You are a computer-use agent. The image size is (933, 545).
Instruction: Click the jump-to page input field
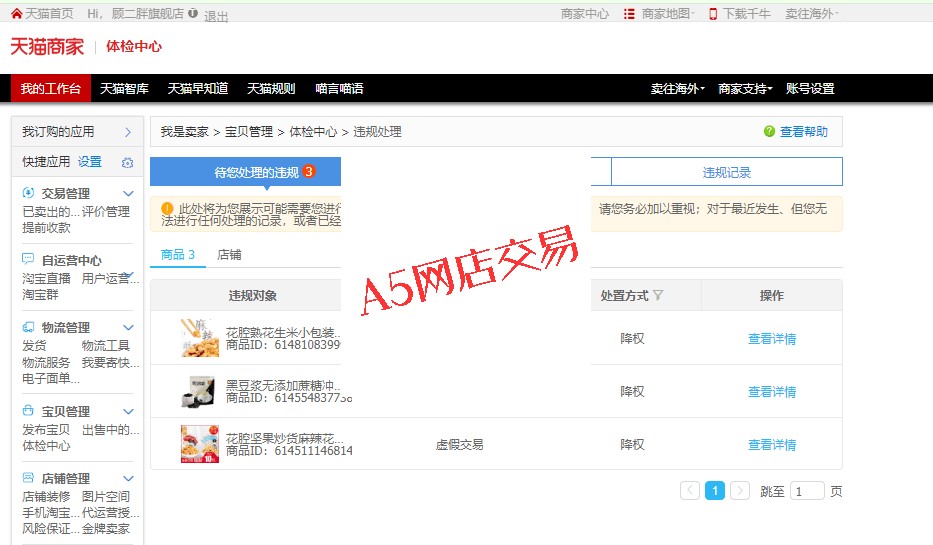pos(807,491)
